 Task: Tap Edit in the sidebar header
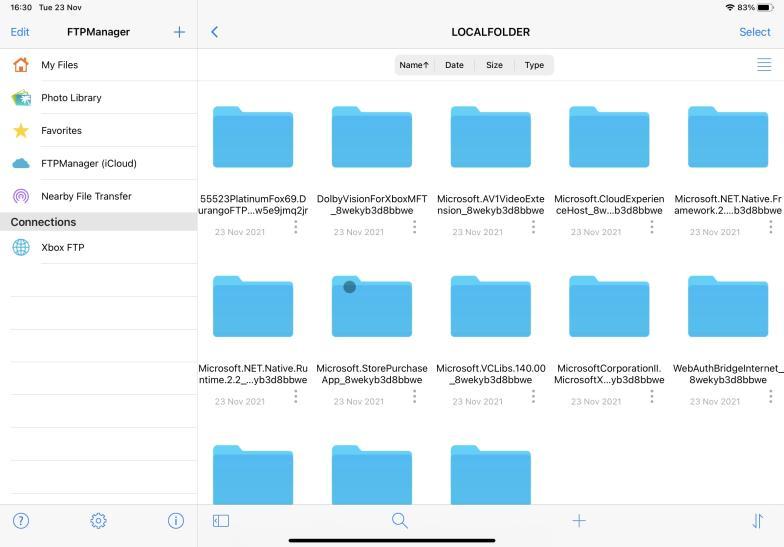point(20,32)
